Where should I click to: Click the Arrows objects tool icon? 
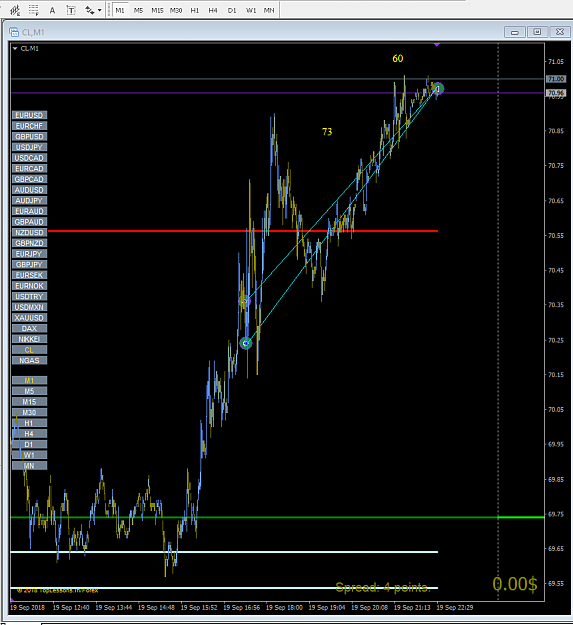tap(90, 10)
